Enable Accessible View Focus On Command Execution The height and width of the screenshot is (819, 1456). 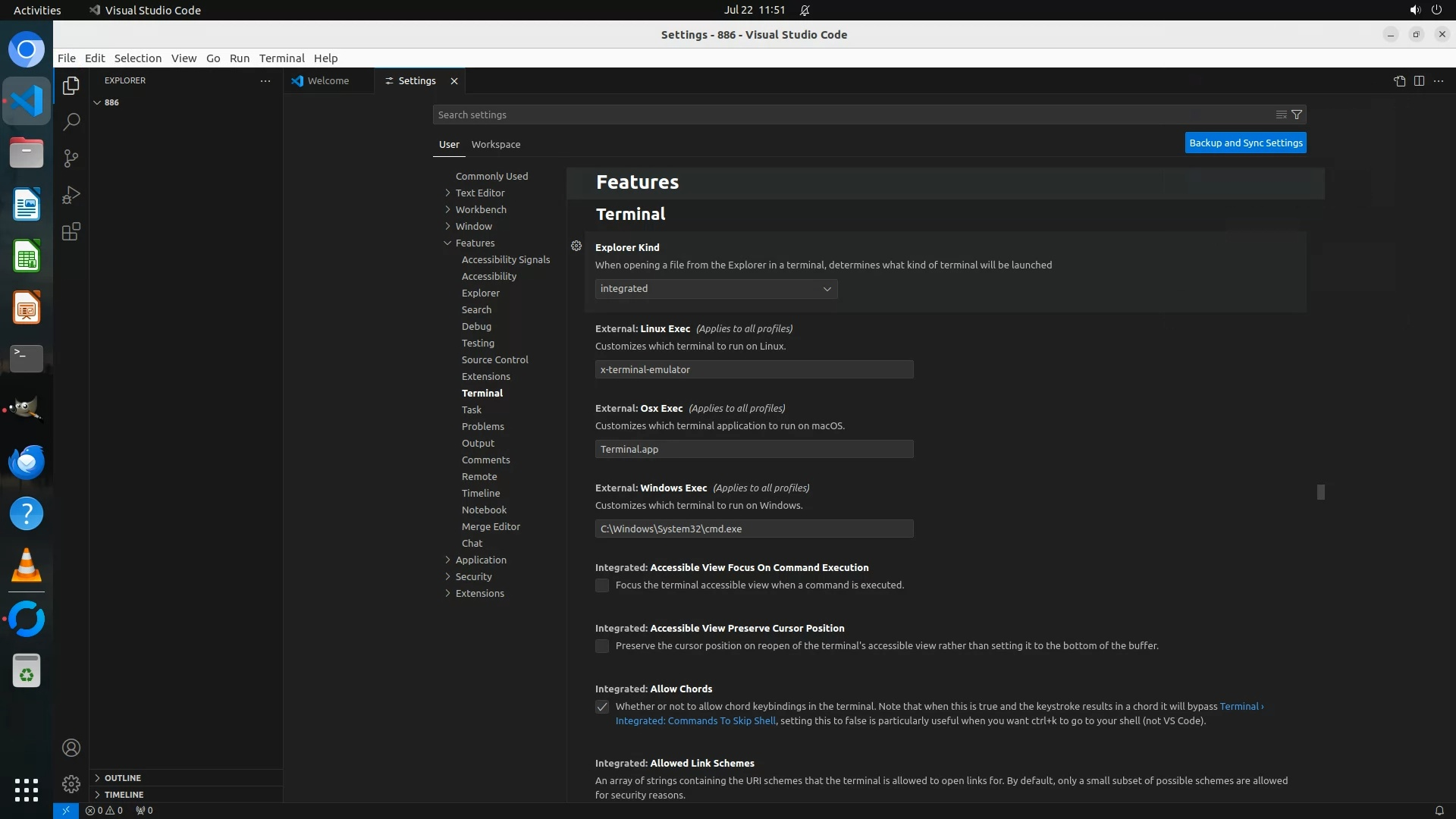(602, 585)
